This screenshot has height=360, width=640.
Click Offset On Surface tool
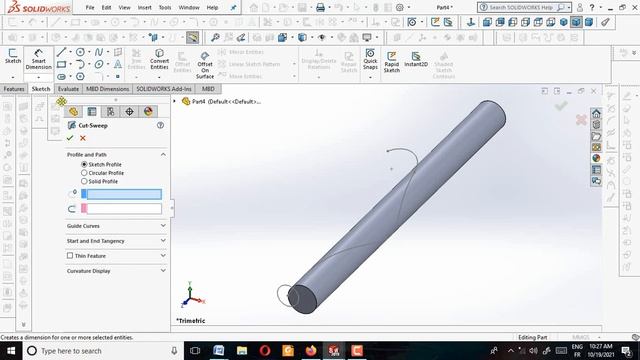click(x=204, y=65)
